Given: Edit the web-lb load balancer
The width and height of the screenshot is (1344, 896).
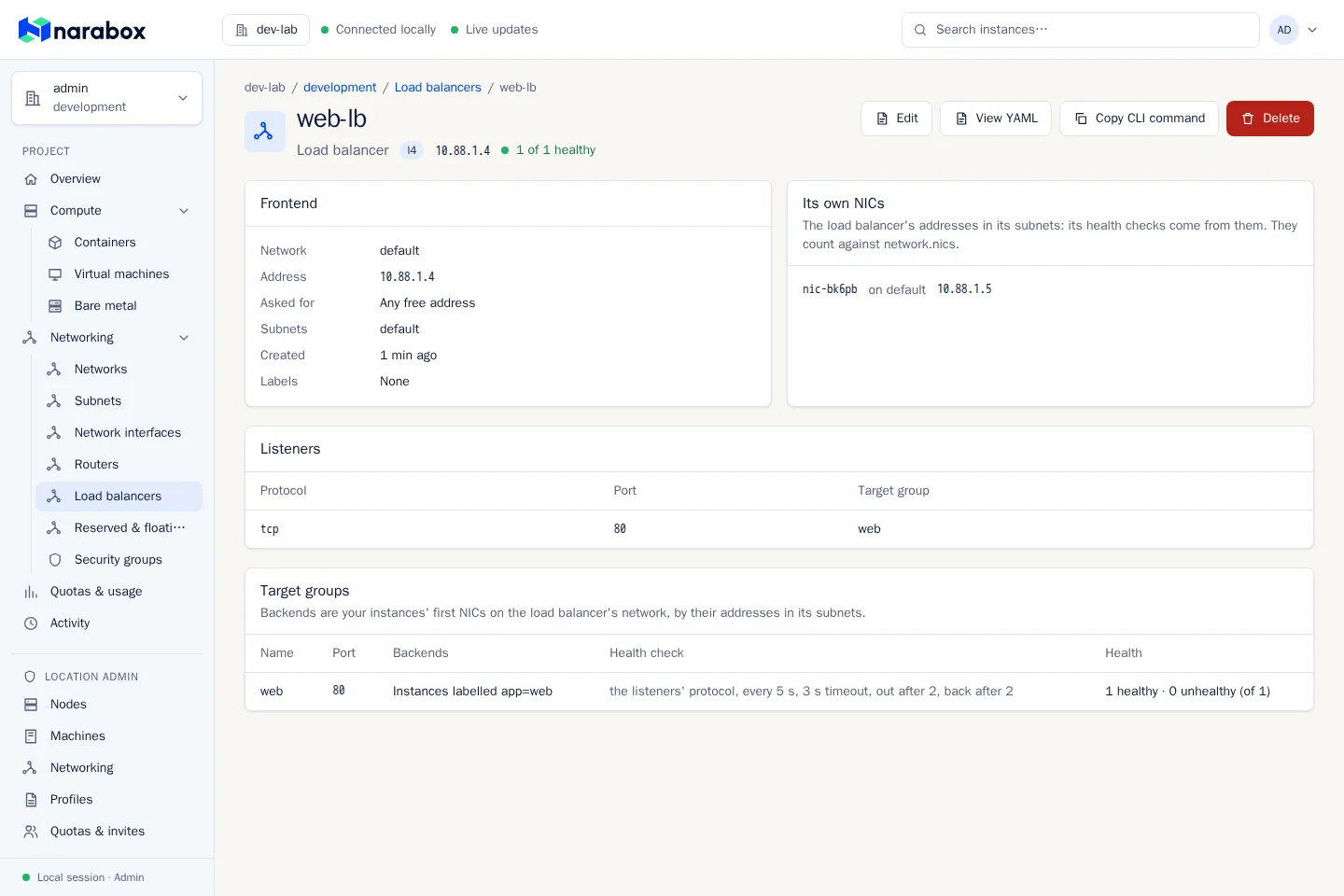Looking at the screenshot, I should click(x=896, y=119).
